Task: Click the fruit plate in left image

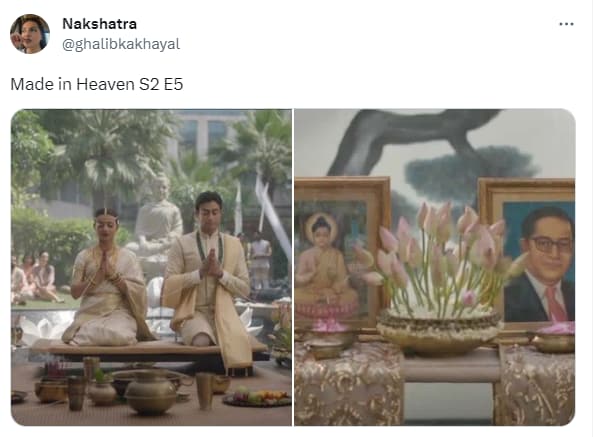Action: coord(258,398)
